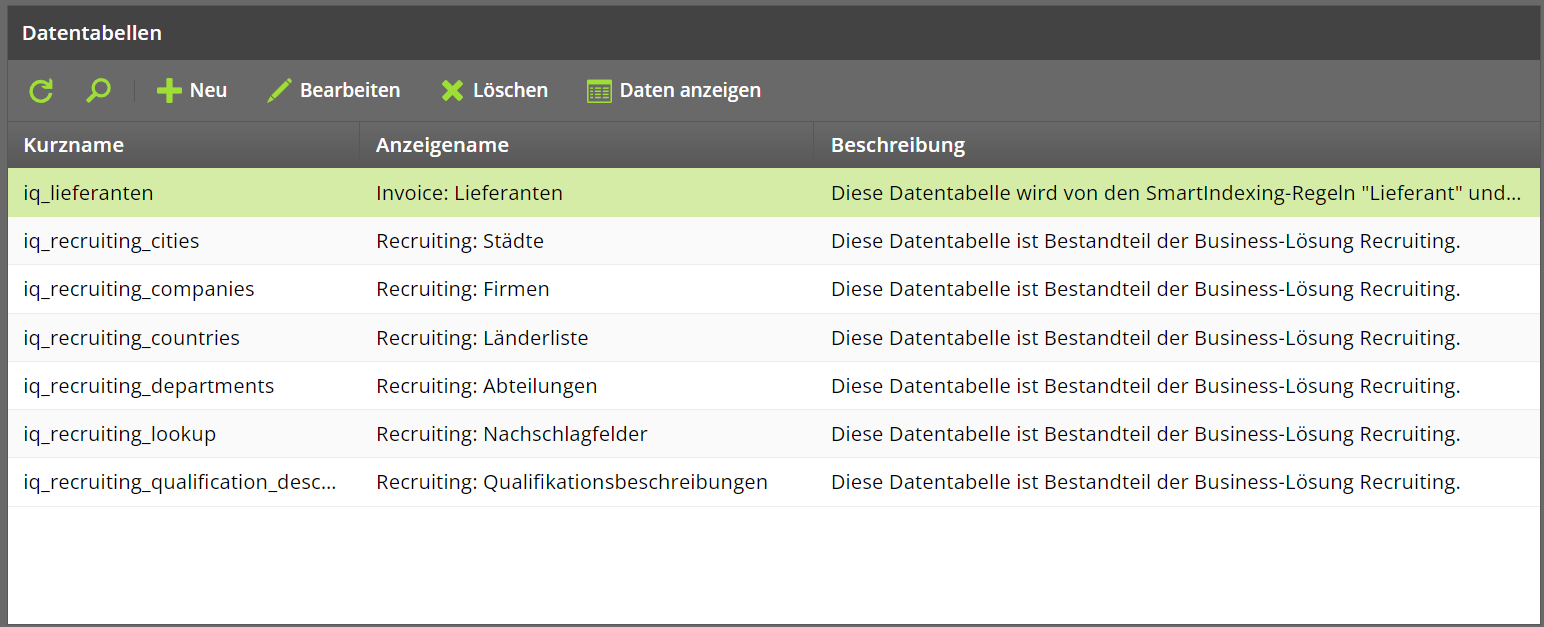
Task: Select the Recruiting: Abteilungen row
Action: (x=774, y=386)
